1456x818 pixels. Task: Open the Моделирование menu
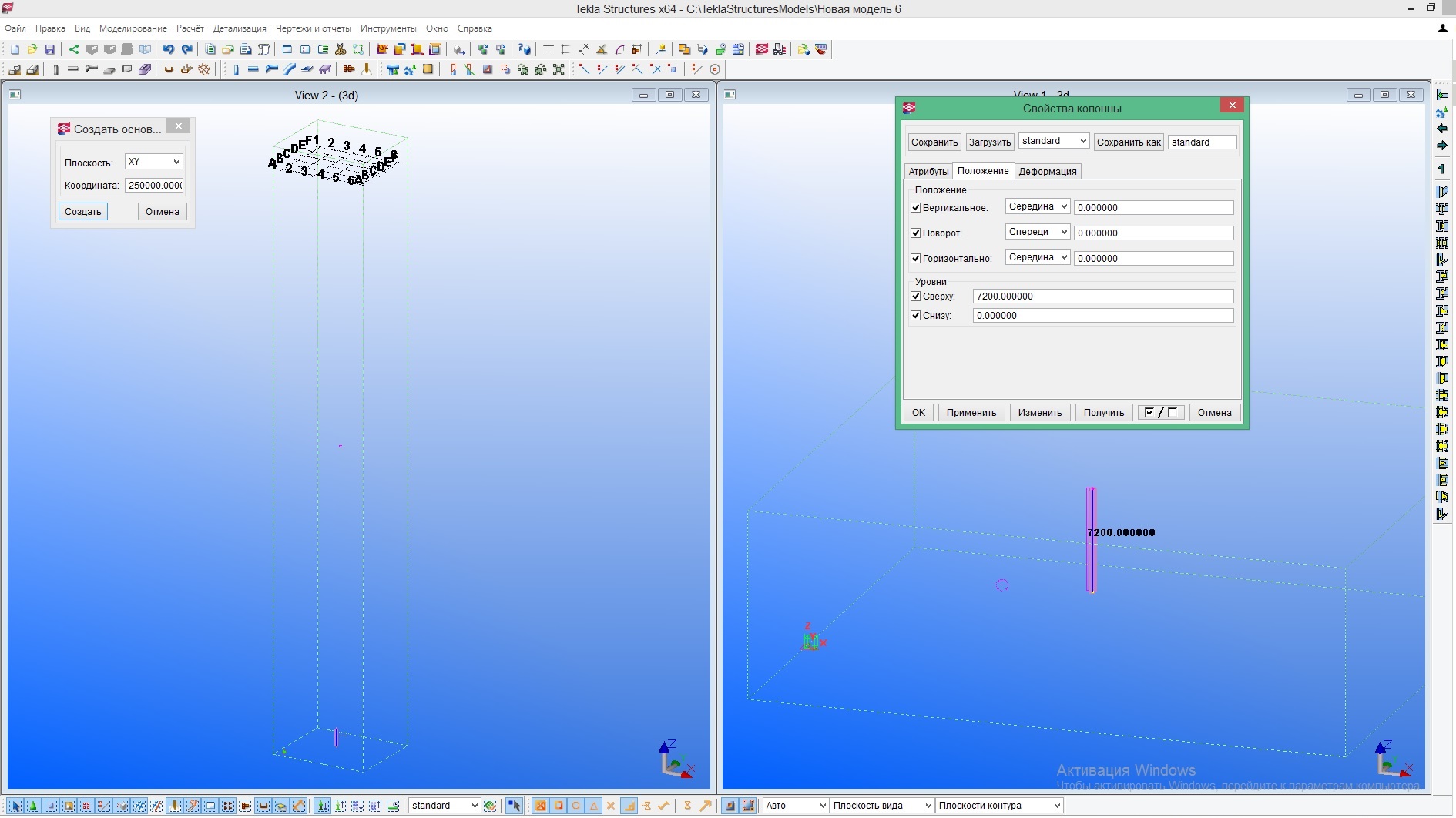[x=133, y=28]
